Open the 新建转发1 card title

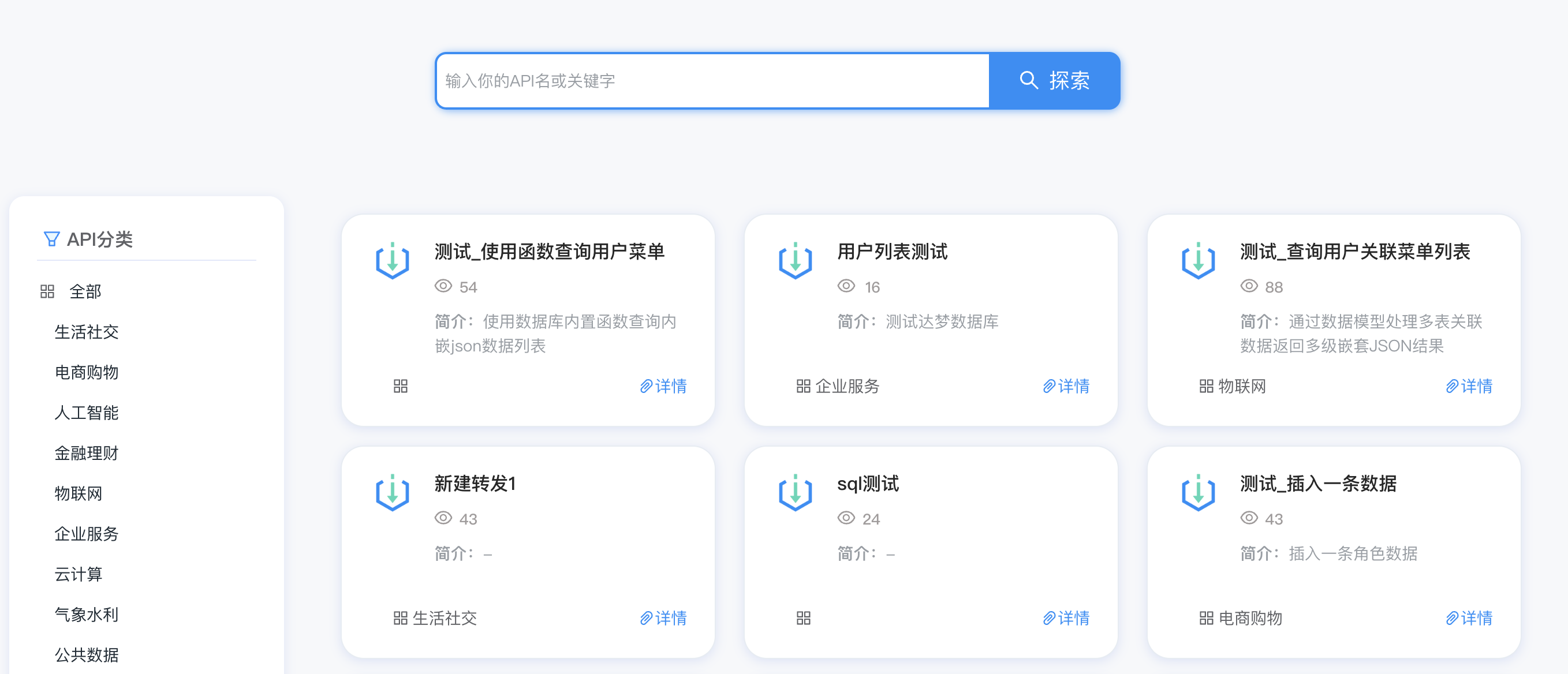click(x=475, y=484)
